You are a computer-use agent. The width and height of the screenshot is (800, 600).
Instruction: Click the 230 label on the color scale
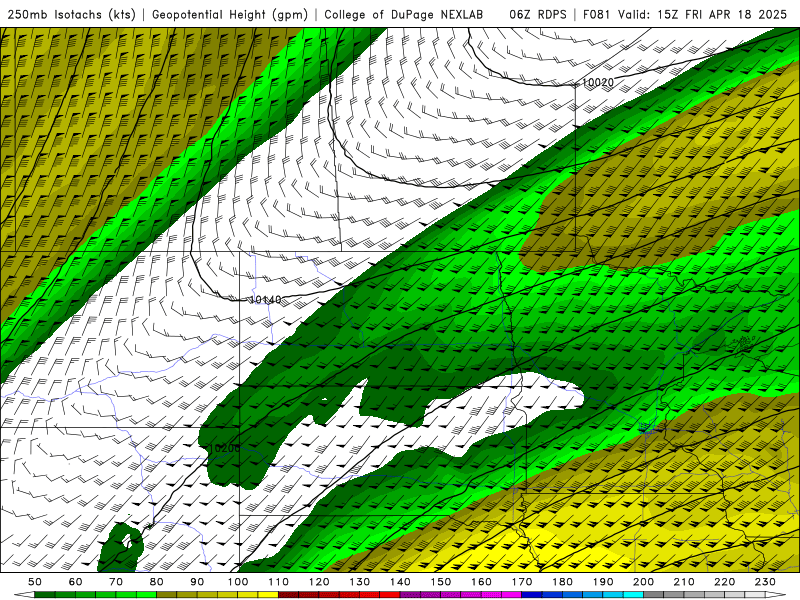click(x=765, y=582)
